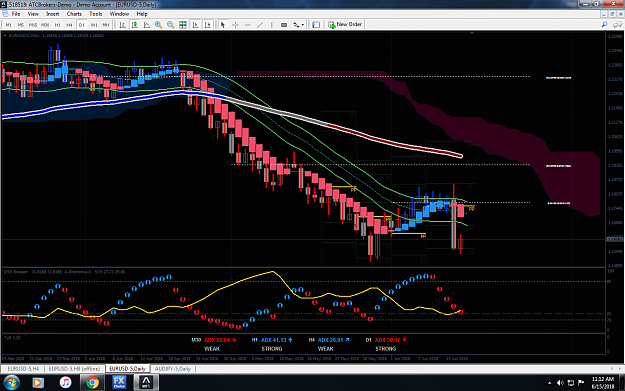
Task: Click the New Order button
Action: 345,25
